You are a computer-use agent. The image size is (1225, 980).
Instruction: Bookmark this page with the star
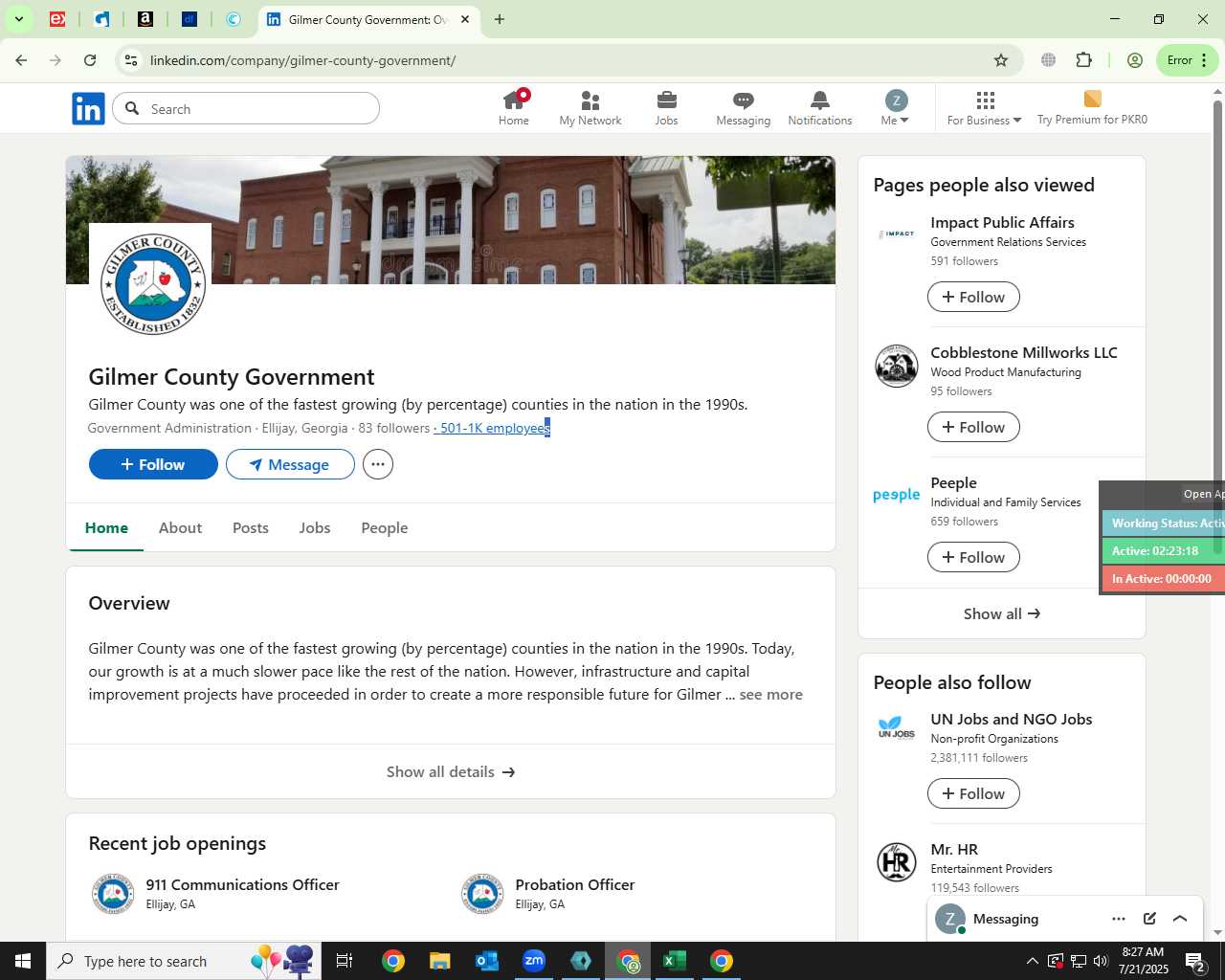pyautogui.click(x=1001, y=60)
